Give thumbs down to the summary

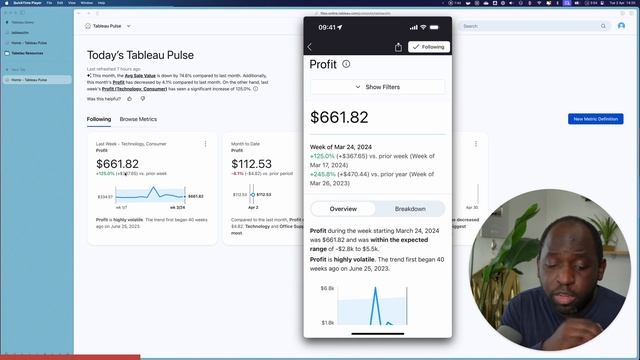tap(143, 99)
